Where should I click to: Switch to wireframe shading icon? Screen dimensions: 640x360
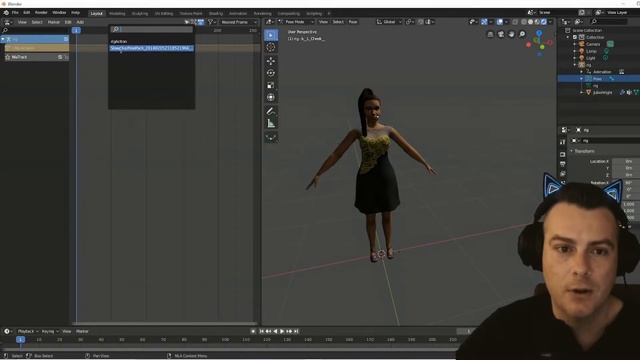524,22
